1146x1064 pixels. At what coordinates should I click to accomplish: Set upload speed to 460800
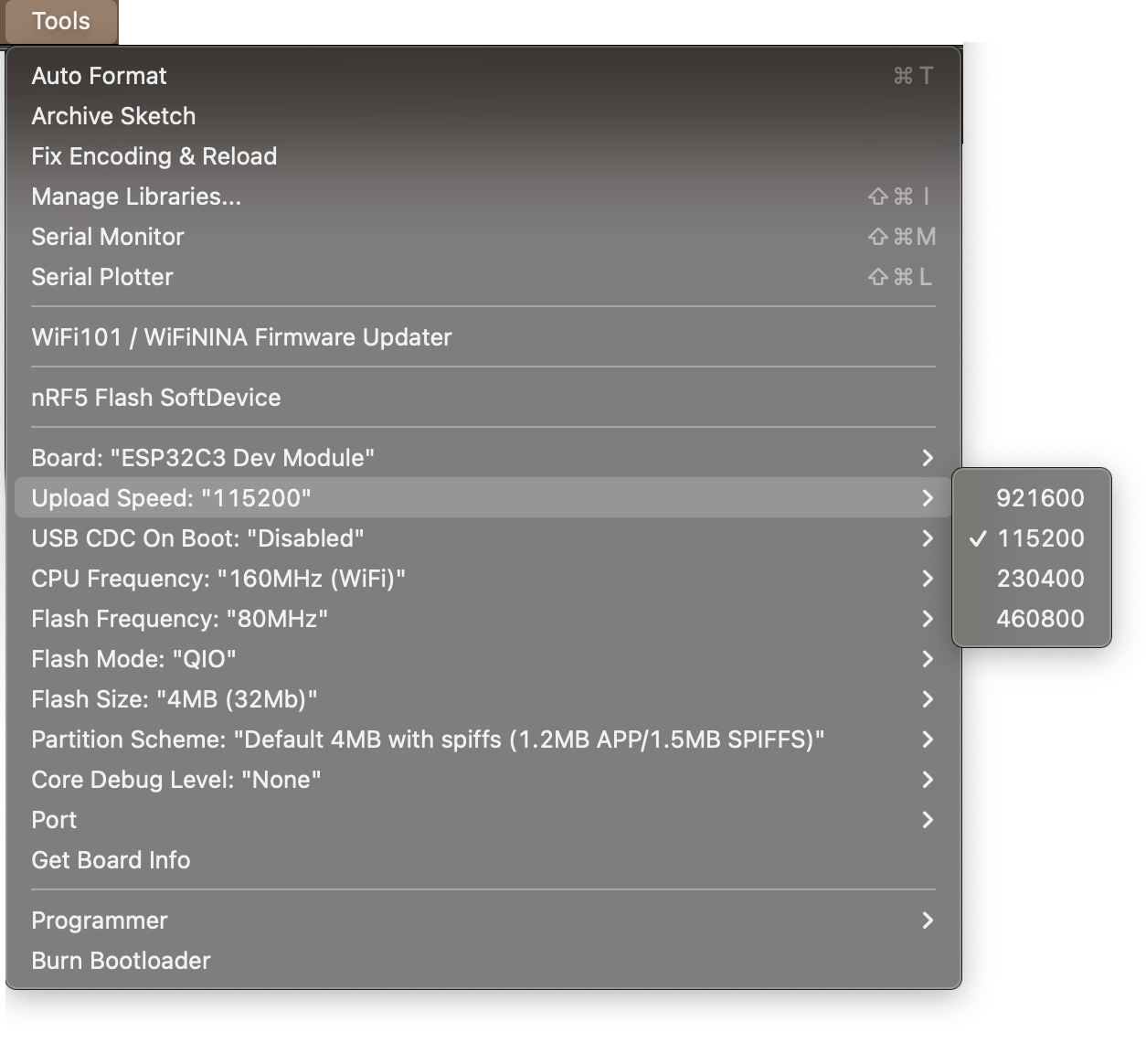[1040, 619]
